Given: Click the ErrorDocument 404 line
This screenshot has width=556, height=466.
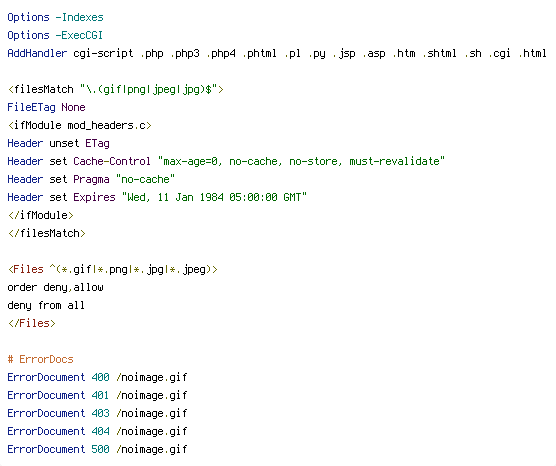Looking at the screenshot, I should pyautogui.click(x=97, y=432).
